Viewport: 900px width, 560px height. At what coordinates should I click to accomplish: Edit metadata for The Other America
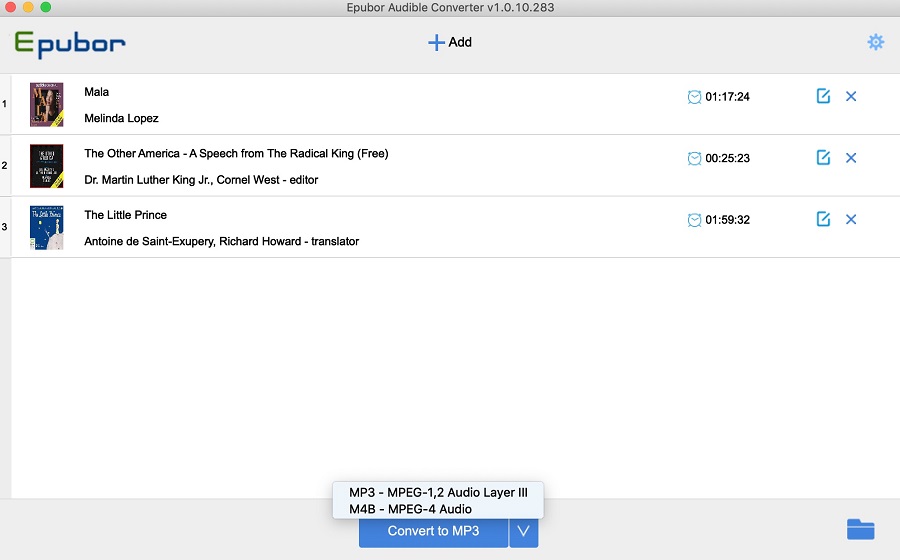[x=823, y=157]
